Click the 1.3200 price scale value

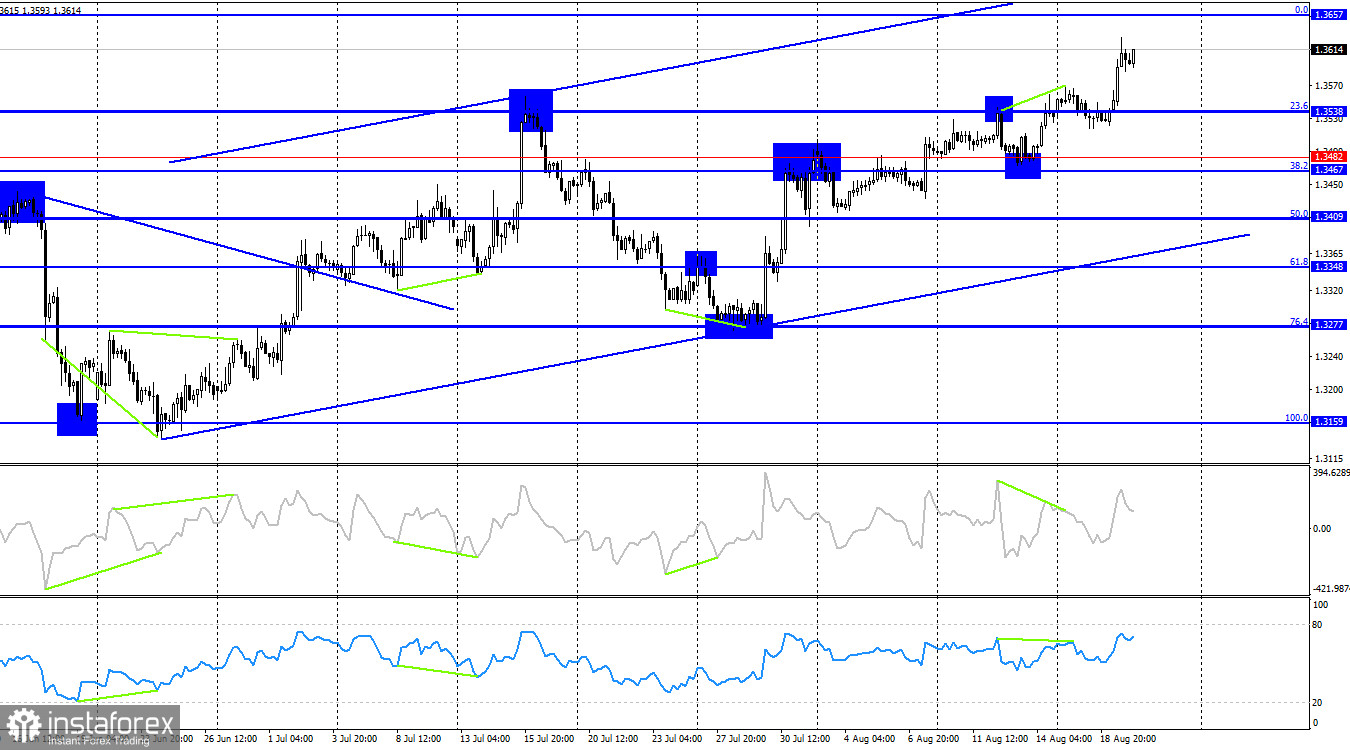point(1329,390)
